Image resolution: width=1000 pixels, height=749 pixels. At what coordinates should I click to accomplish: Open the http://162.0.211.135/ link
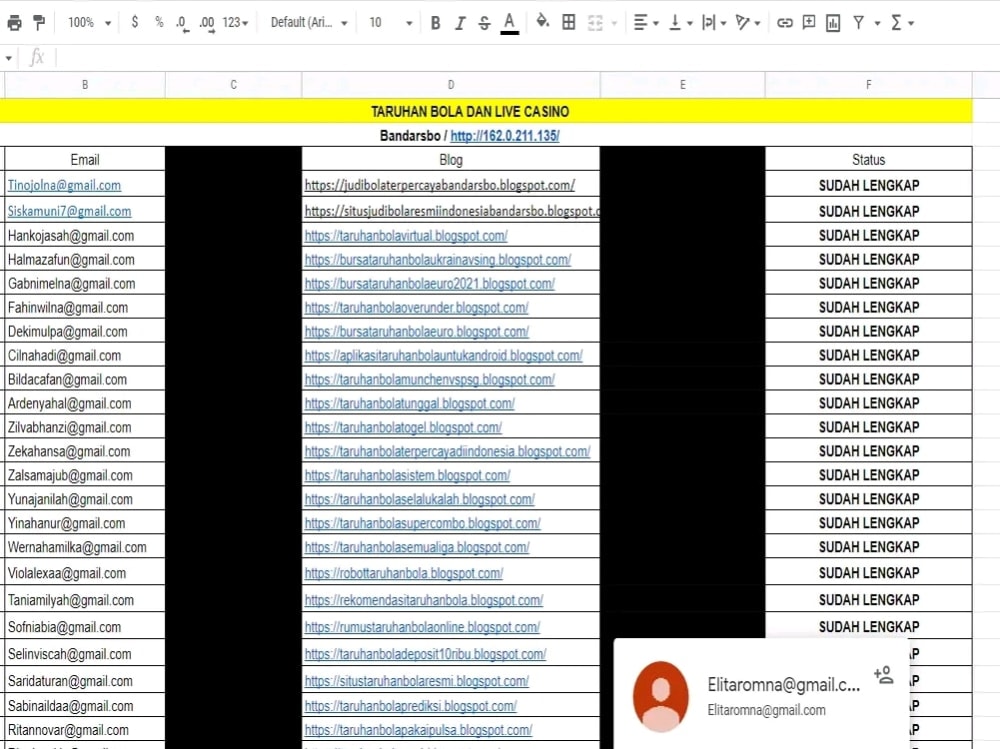[x=504, y=135]
